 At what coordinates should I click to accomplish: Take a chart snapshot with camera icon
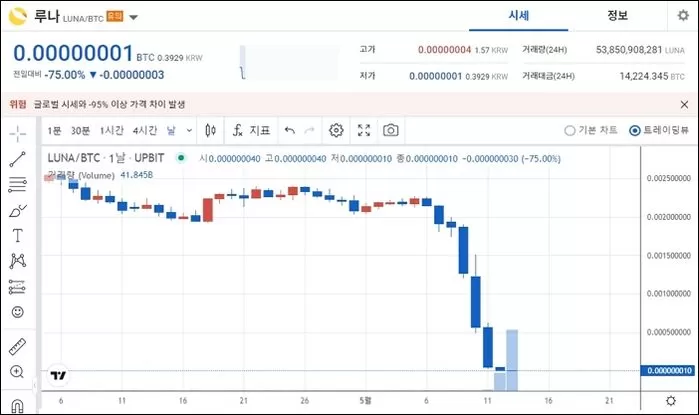pos(391,130)
